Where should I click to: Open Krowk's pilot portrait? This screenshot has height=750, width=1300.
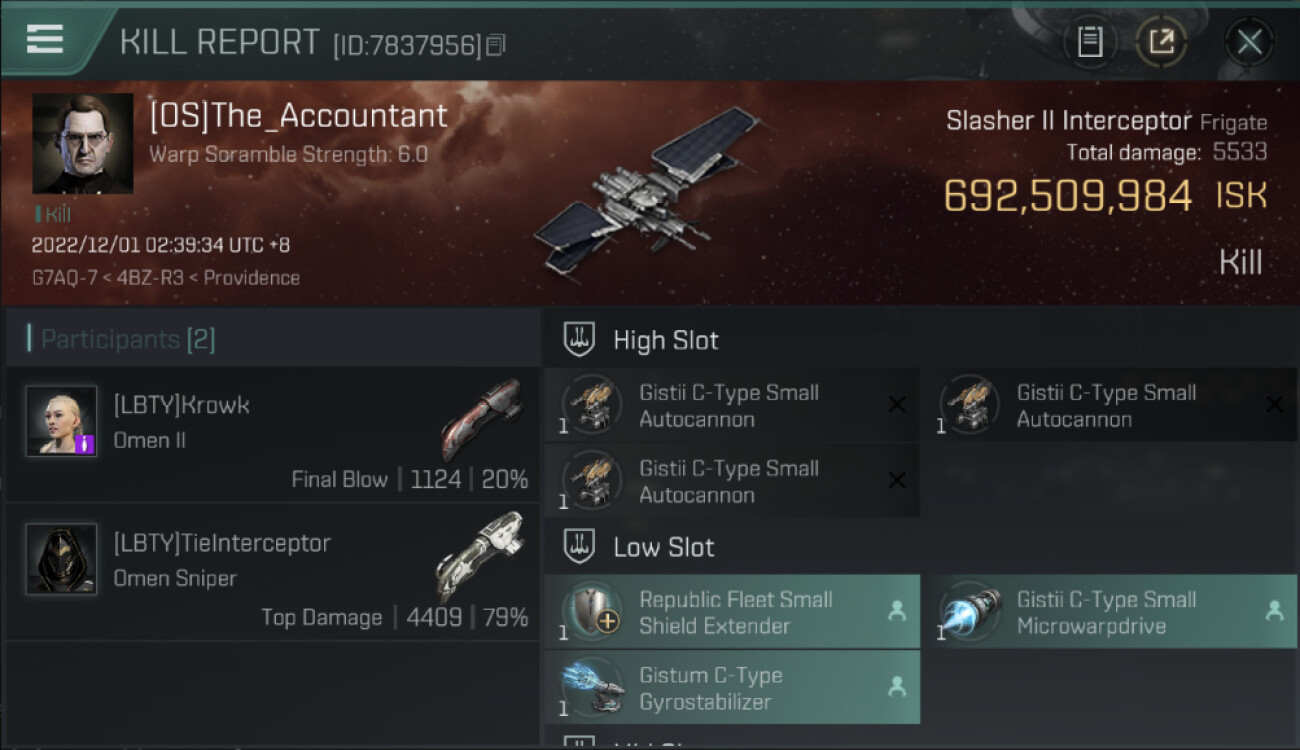62,421
